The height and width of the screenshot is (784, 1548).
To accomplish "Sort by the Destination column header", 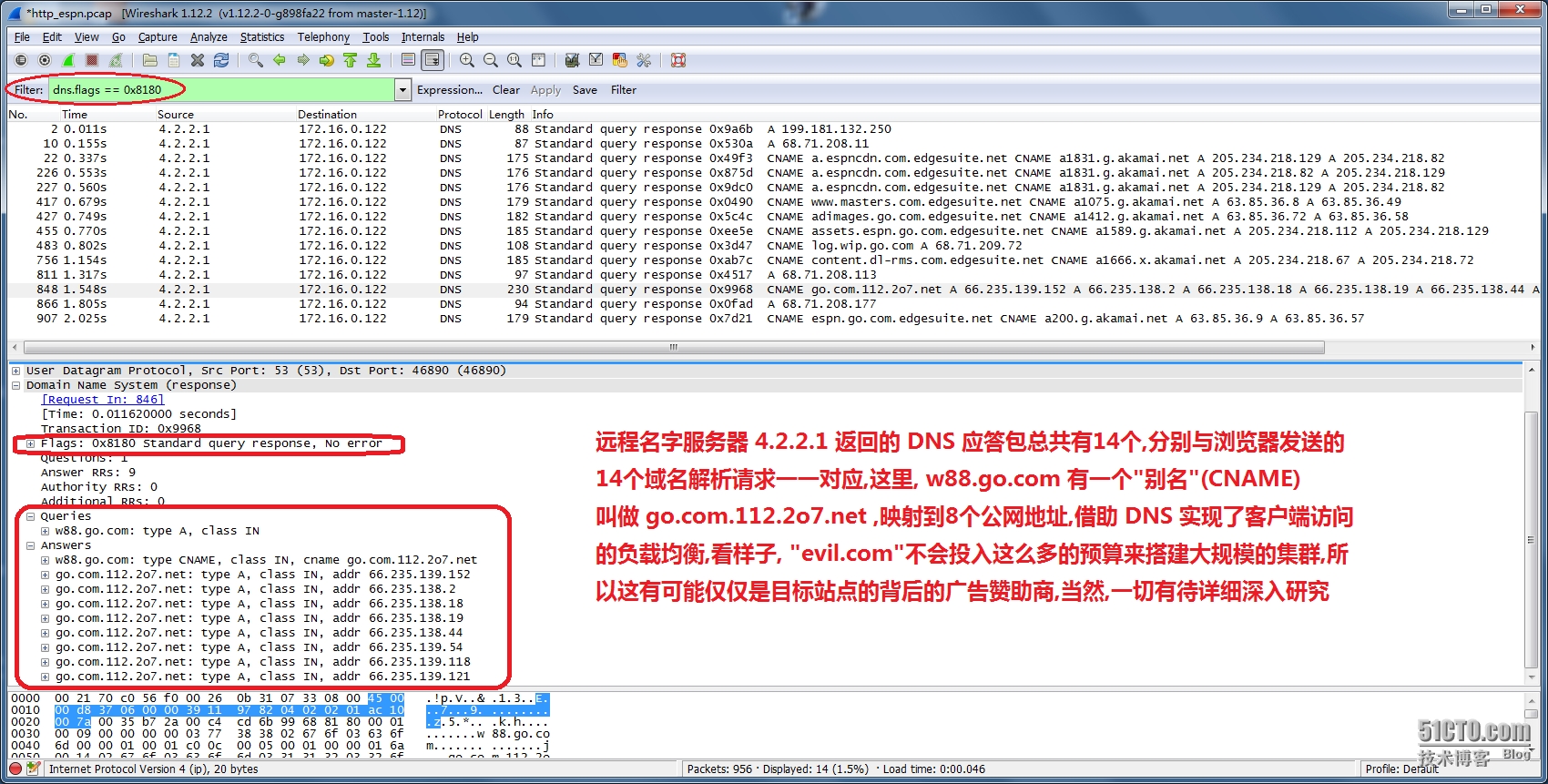I will (x=327, y=115).
